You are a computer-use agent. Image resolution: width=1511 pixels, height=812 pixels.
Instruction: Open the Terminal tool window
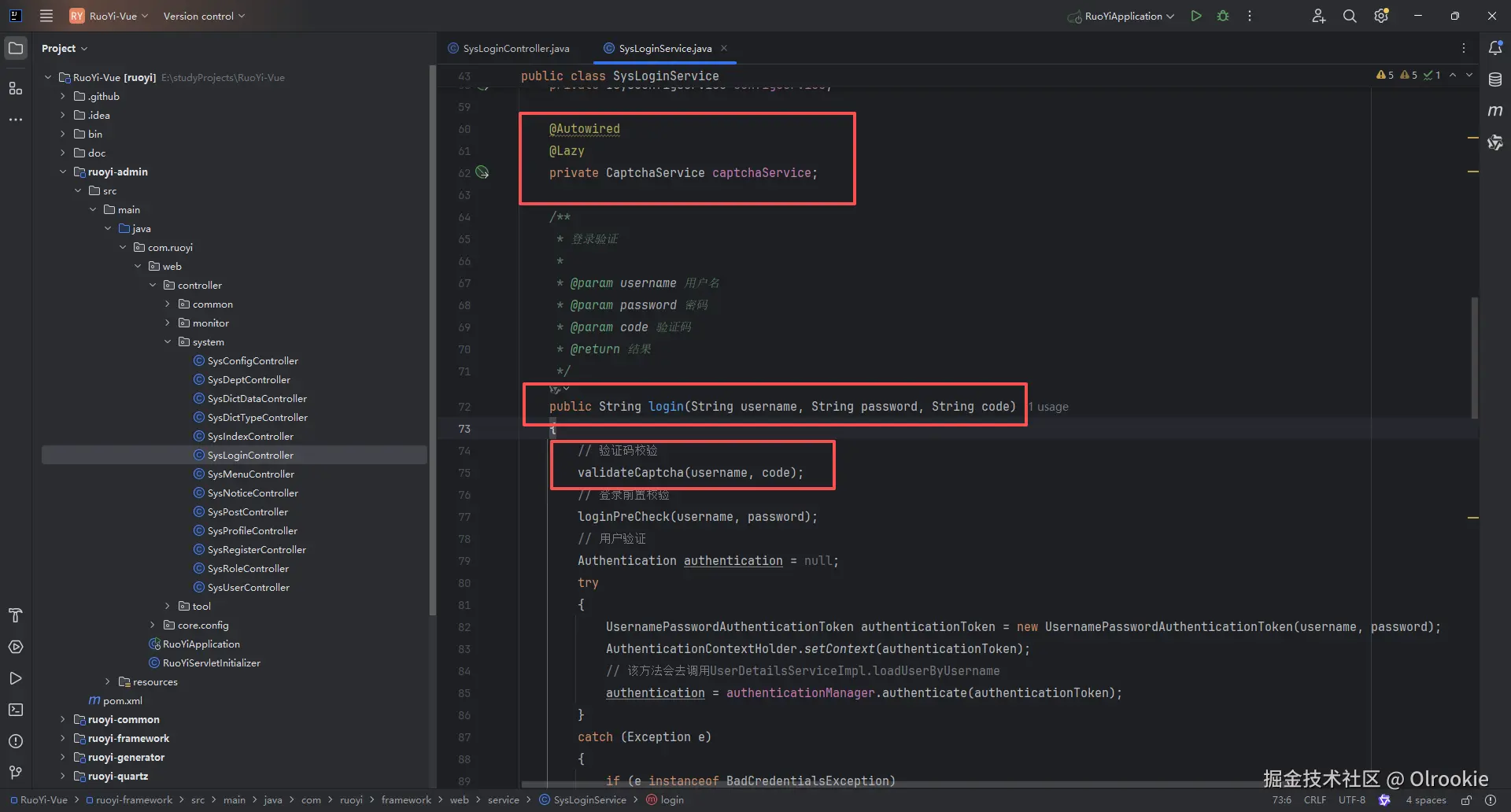click(x=16, y=710)
